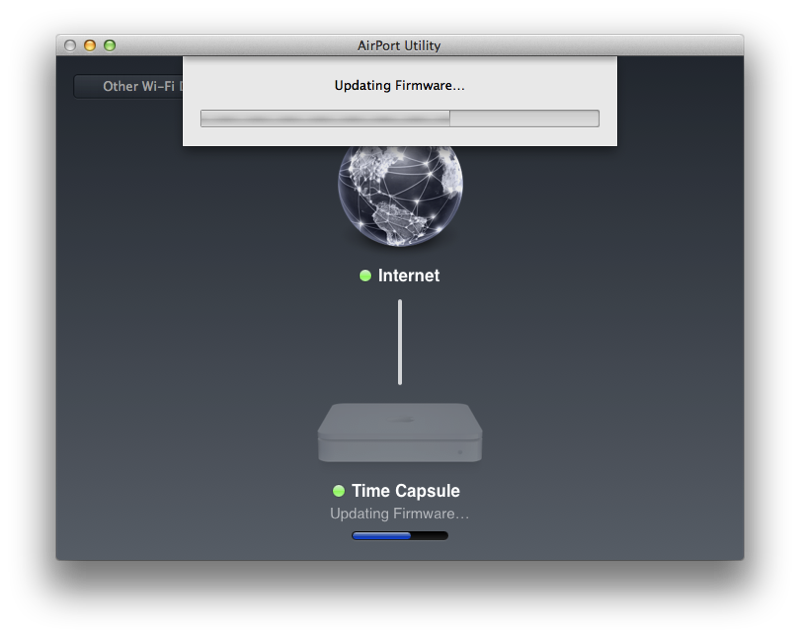Click the line connecting Internet and Time Capsule

(x=400, y=342)
